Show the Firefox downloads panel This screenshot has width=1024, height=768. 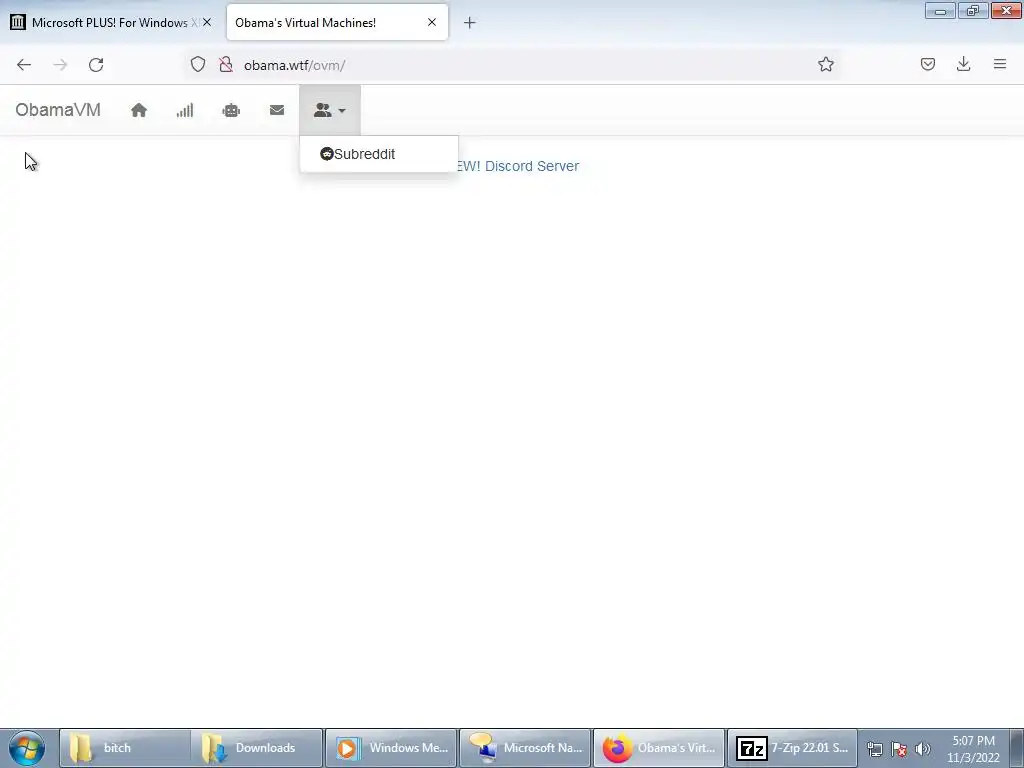coord(963,64)
